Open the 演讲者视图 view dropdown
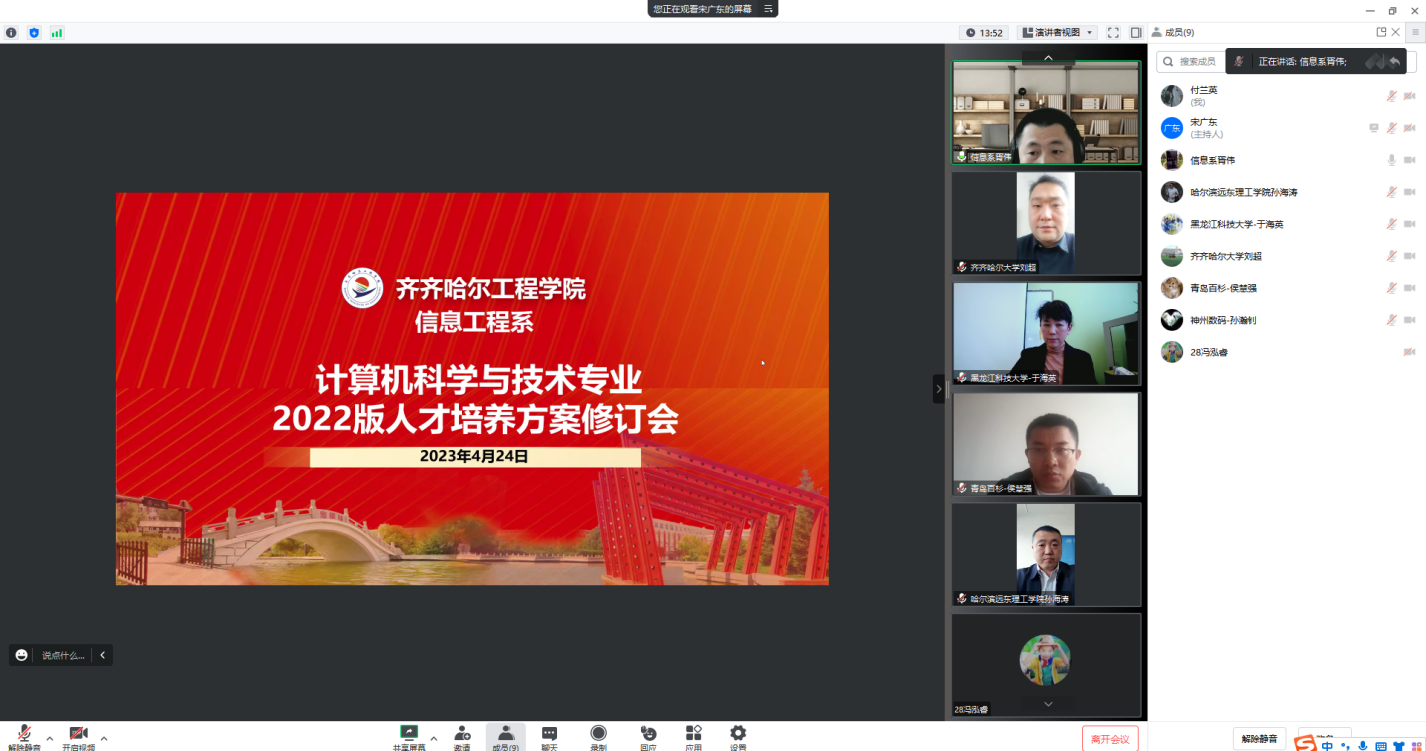 coord(1057,33)
